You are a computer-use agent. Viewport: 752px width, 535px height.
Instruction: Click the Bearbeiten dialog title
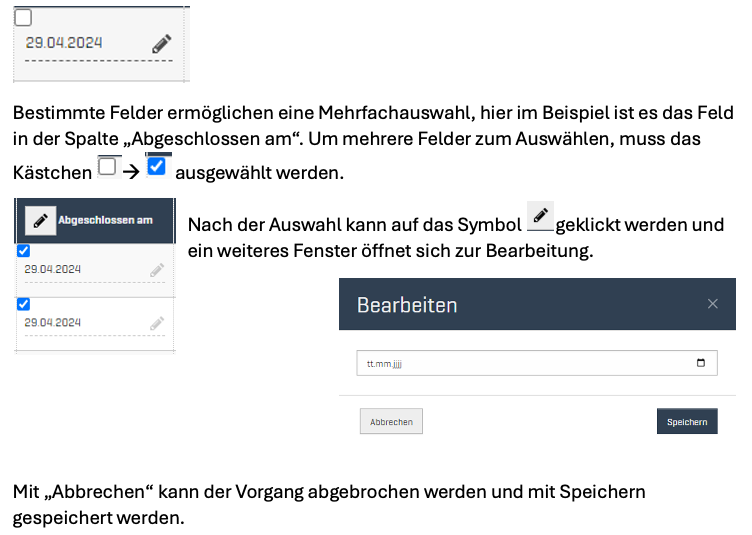pyautogui.click(x=407, y=305)
